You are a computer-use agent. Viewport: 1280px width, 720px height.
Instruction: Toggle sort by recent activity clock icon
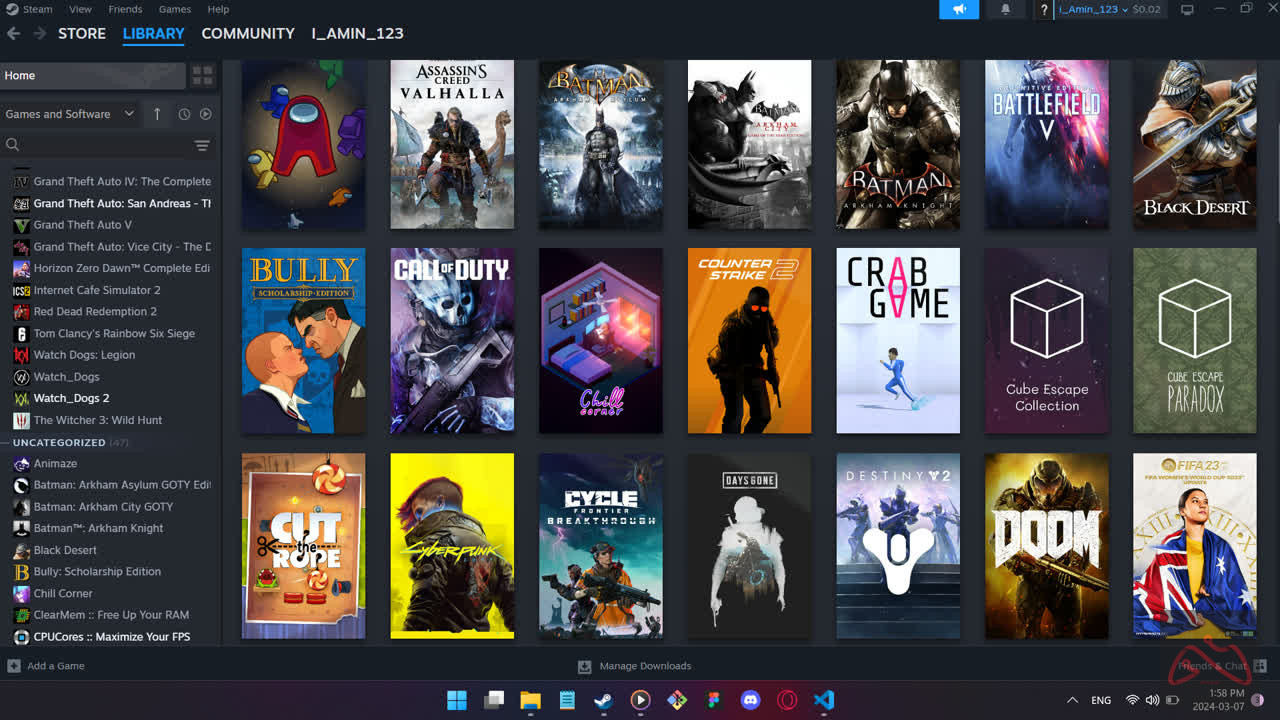[184, 114]
